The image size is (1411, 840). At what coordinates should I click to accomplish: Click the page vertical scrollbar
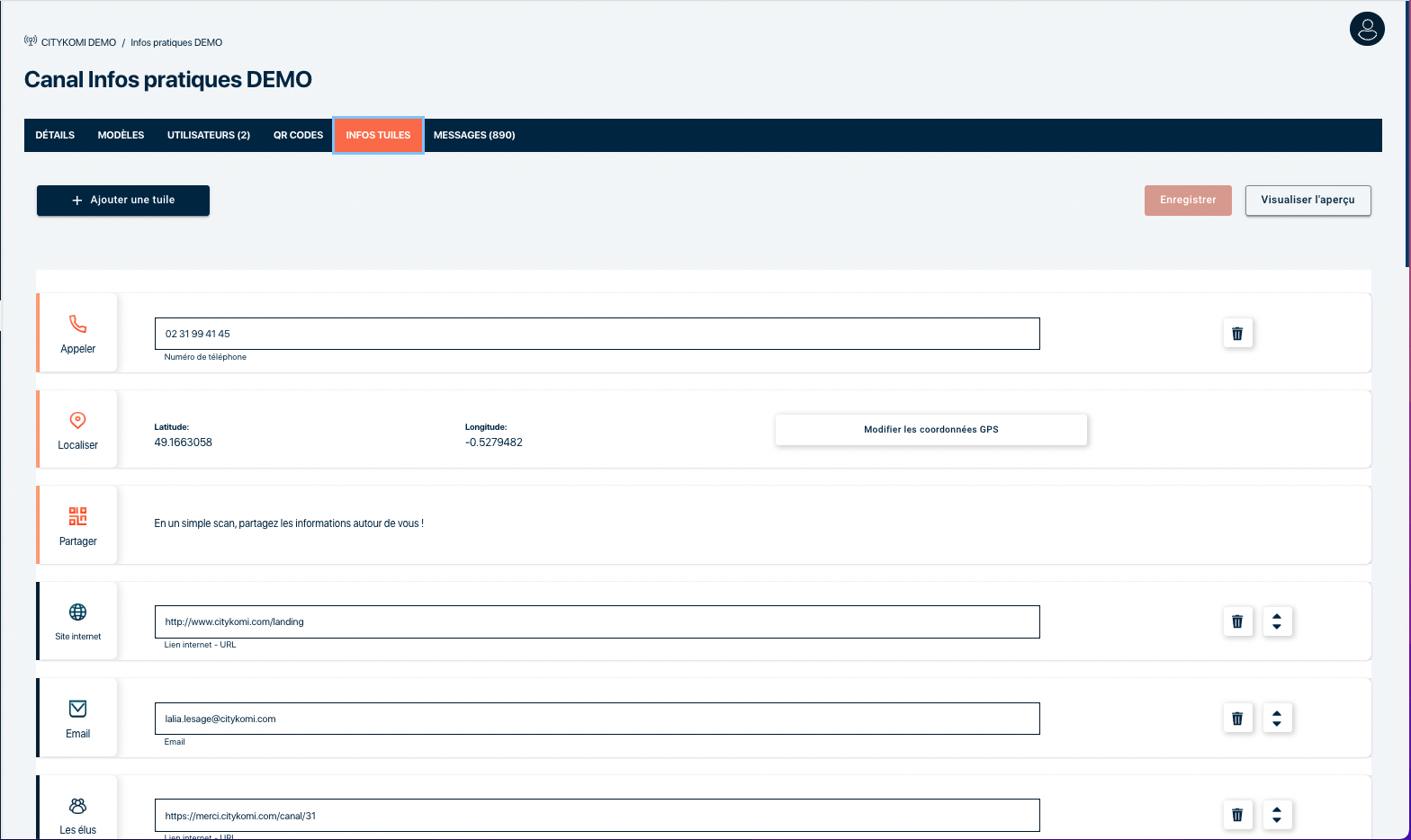pyautogui.click(x=1407, y=135)
